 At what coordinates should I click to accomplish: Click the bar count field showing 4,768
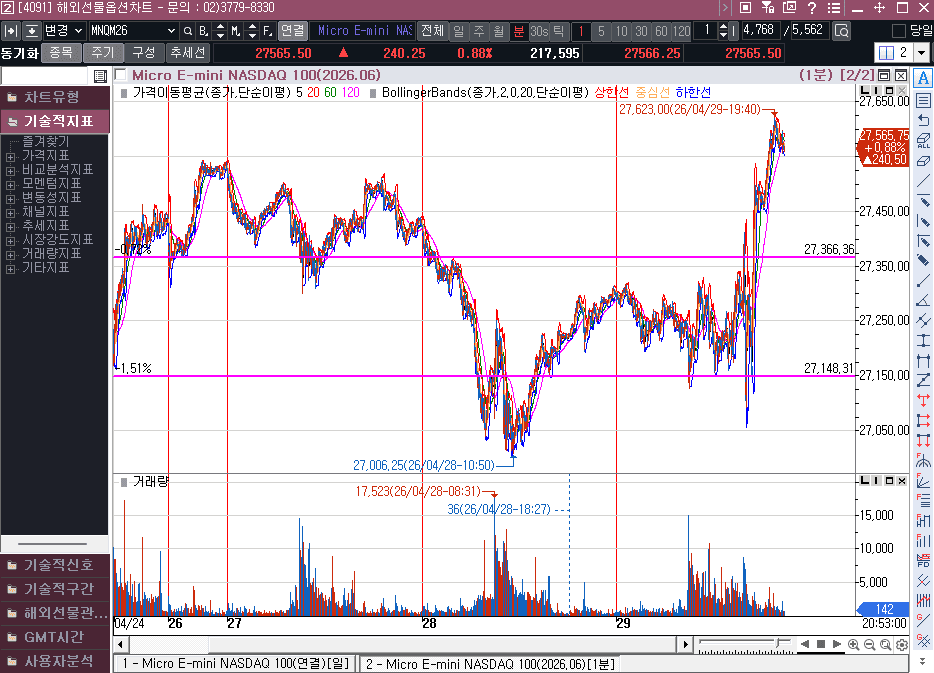pyautogui.click(x=760, y=30)
